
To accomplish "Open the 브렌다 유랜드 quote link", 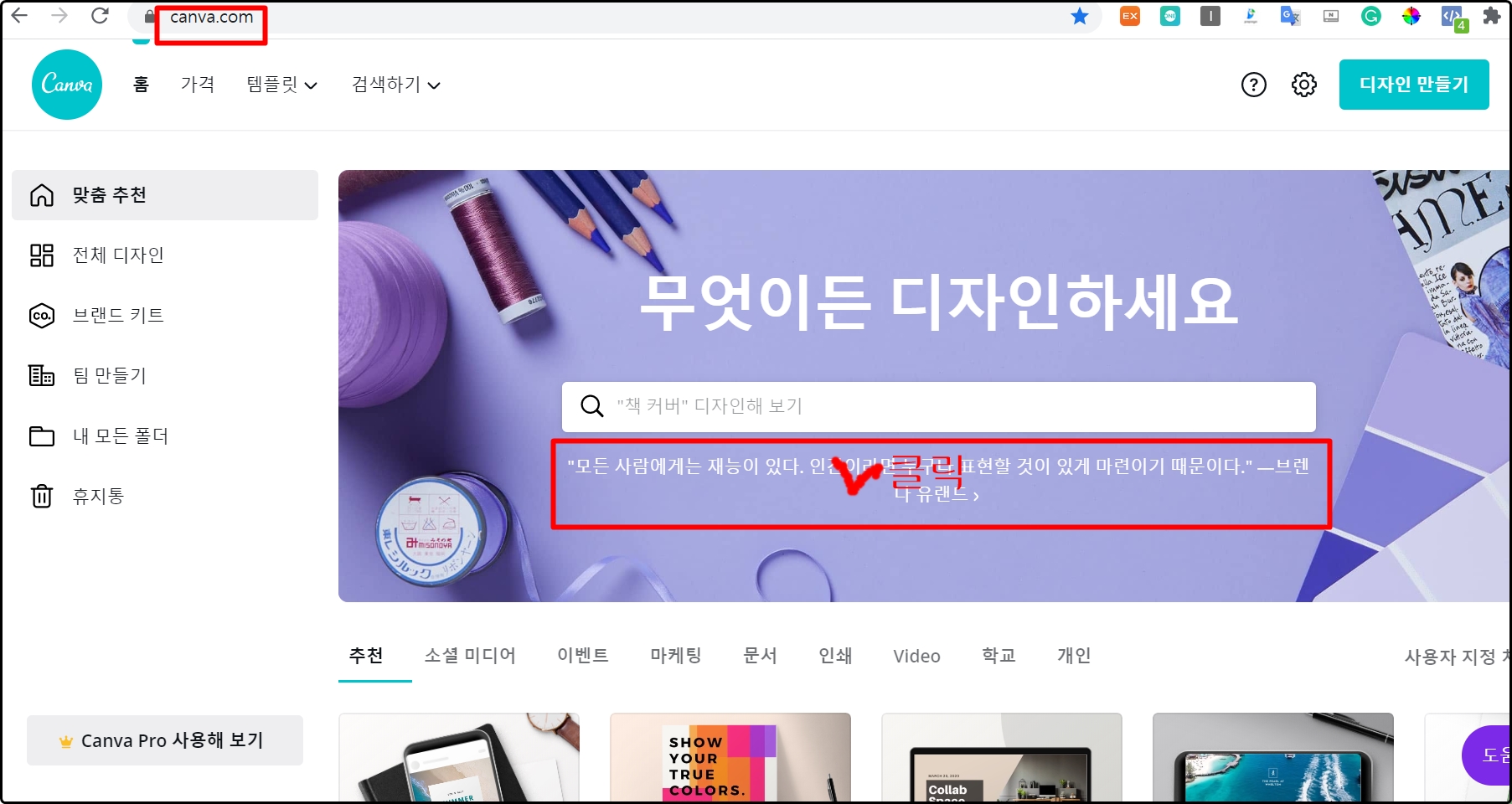I will click(938, 480).
